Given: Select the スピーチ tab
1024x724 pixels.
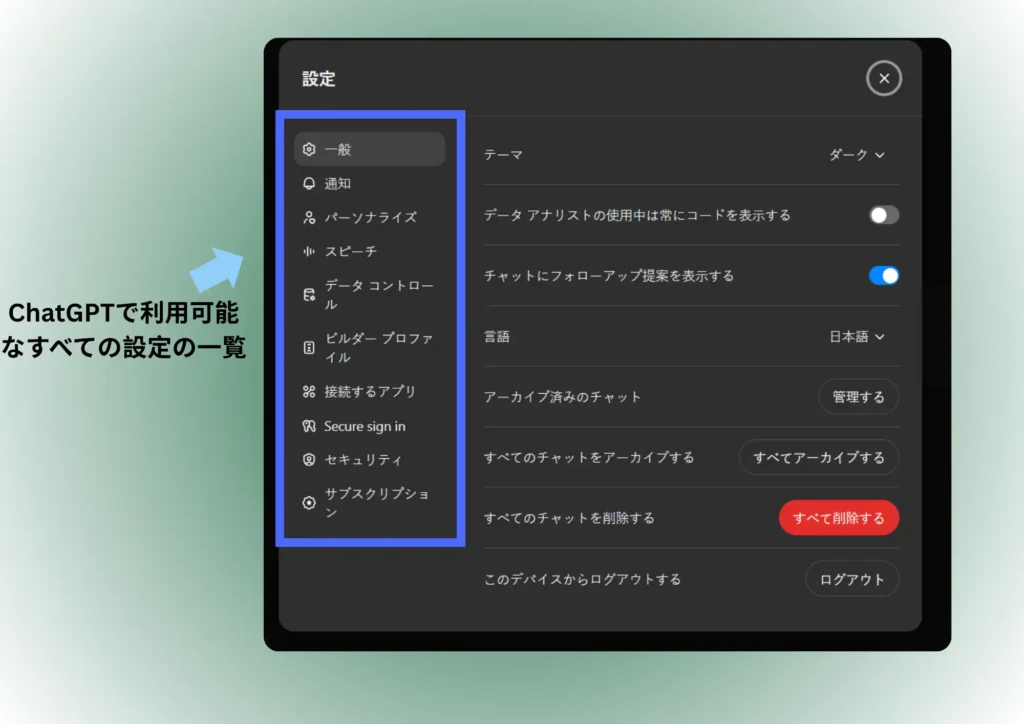Looking at the screenshot, I should 370,251.
